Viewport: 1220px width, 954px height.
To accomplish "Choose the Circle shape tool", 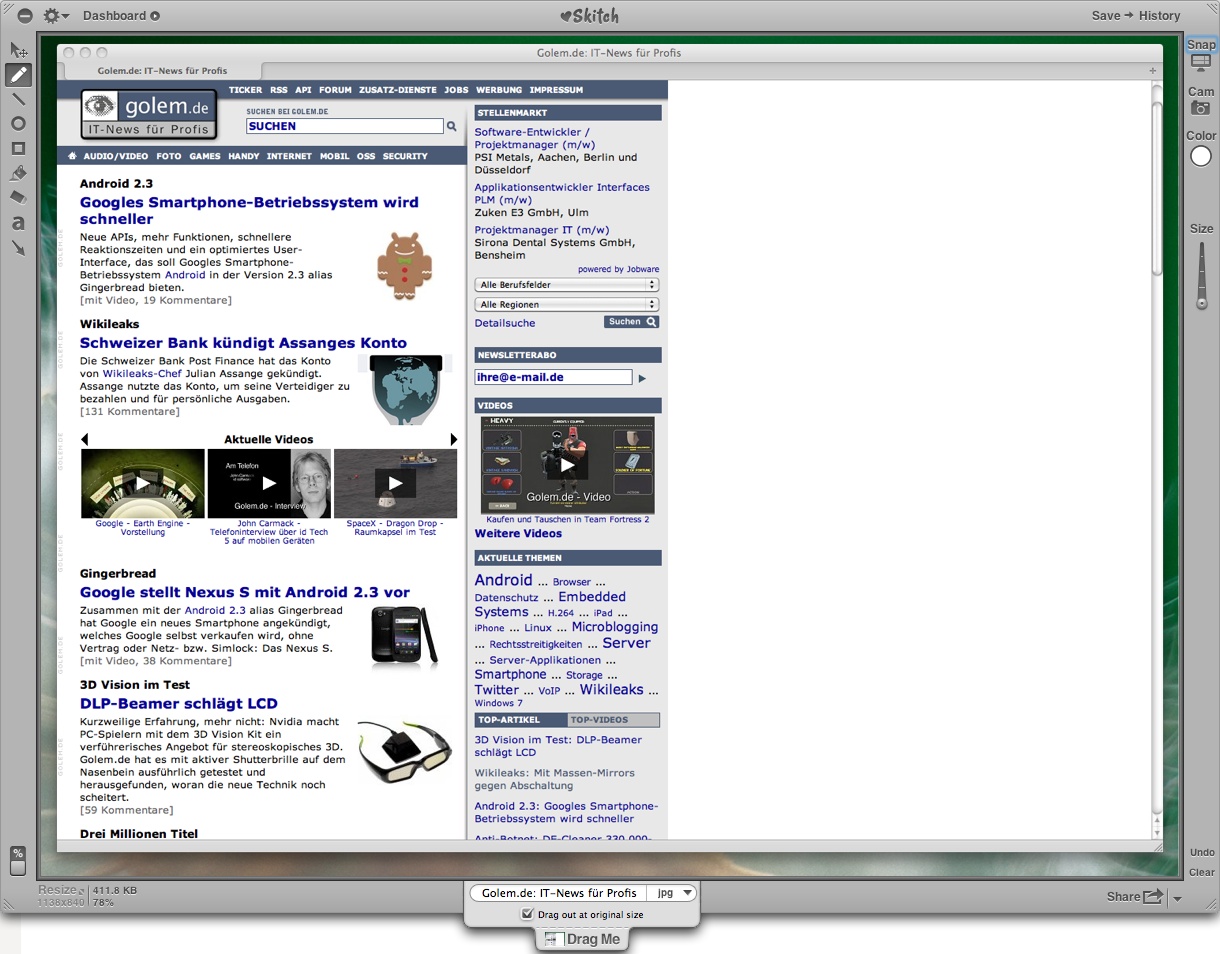I will click(18, 124).
